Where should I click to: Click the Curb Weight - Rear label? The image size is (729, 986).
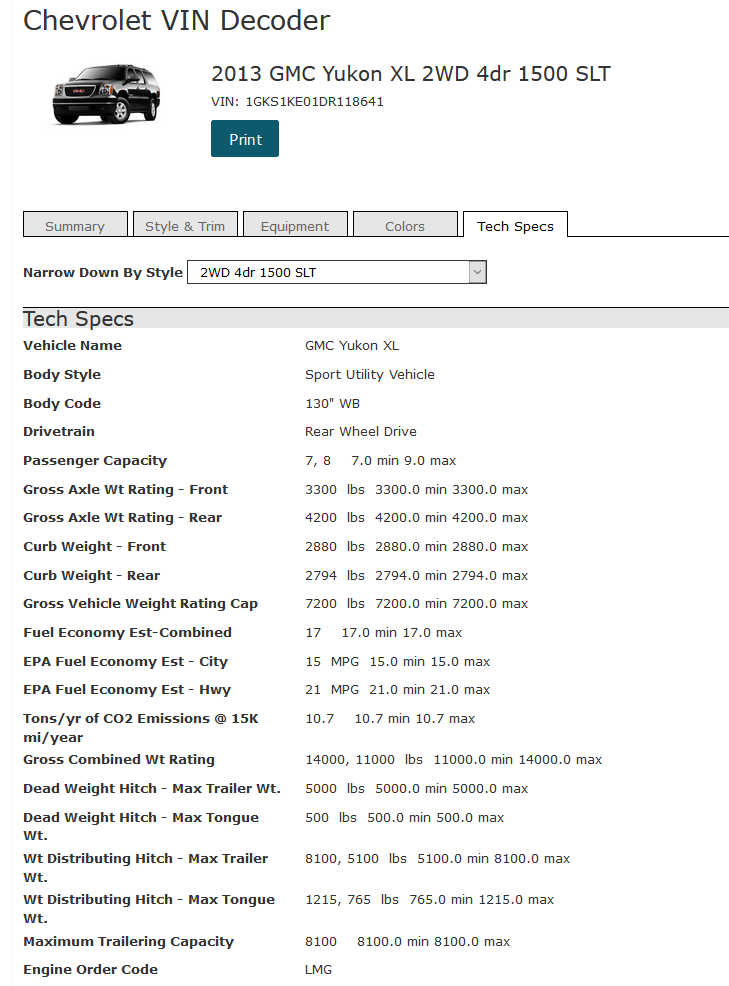tap(92, 575)
